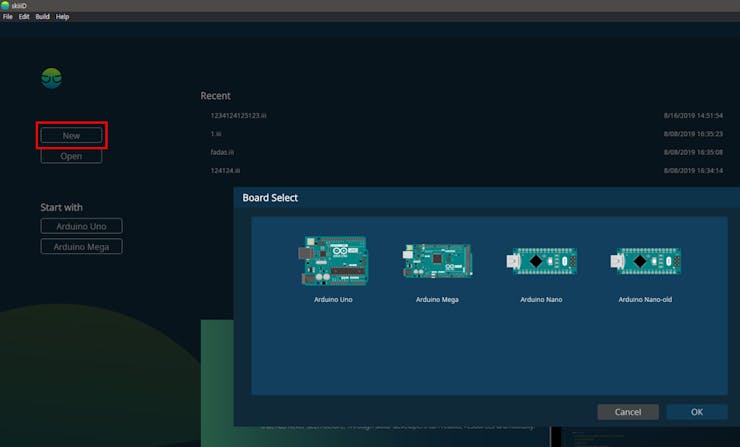This screenshot has height=447, width=740.
Task: Open the File menu
Action: point(7,17)
